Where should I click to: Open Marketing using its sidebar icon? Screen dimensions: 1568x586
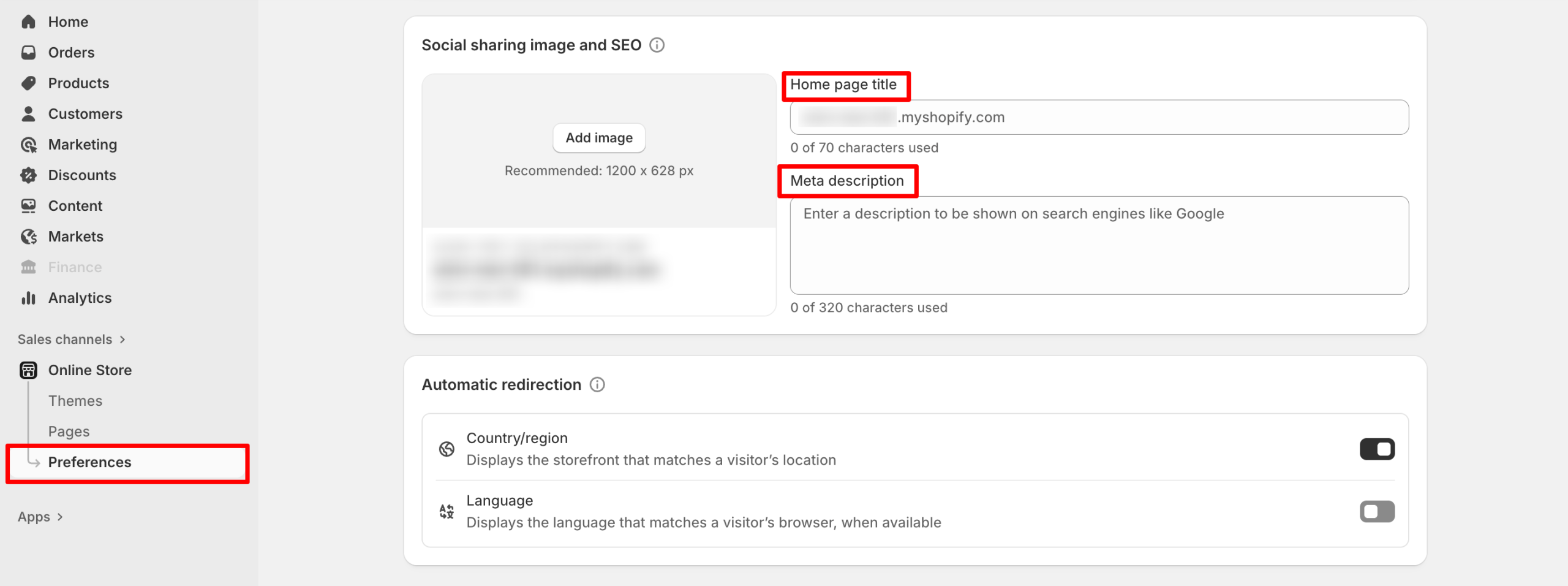pos(29,144)
